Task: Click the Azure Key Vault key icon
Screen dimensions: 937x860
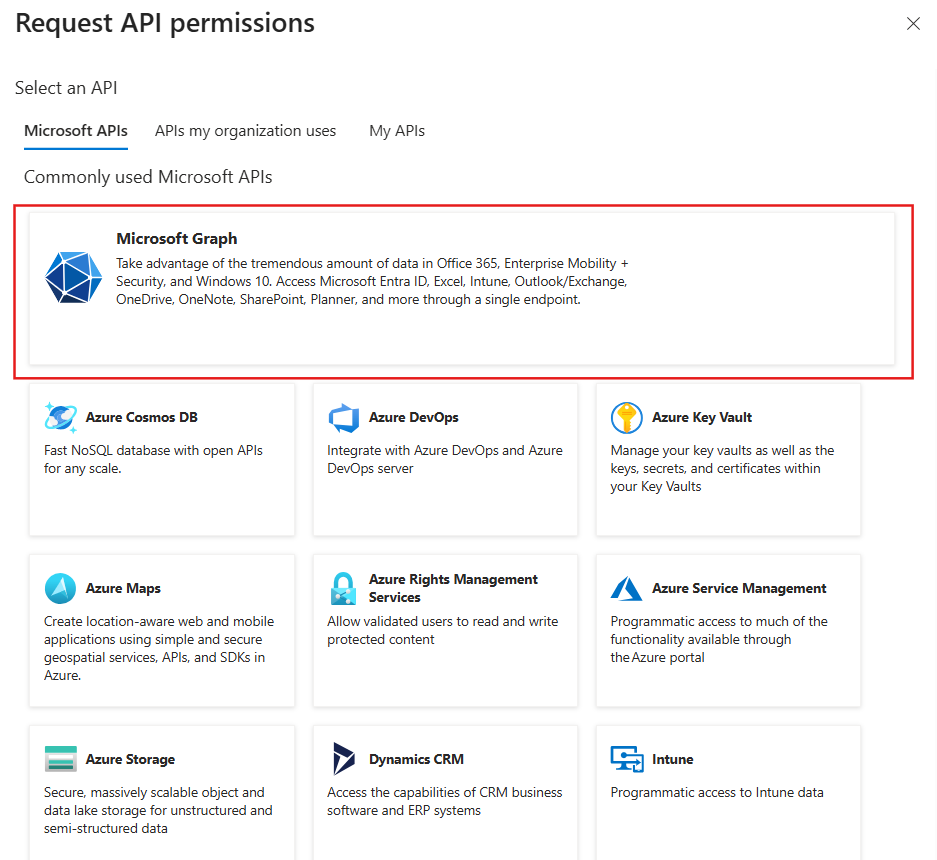Action: pyautogui.click(x=626, y=417)
